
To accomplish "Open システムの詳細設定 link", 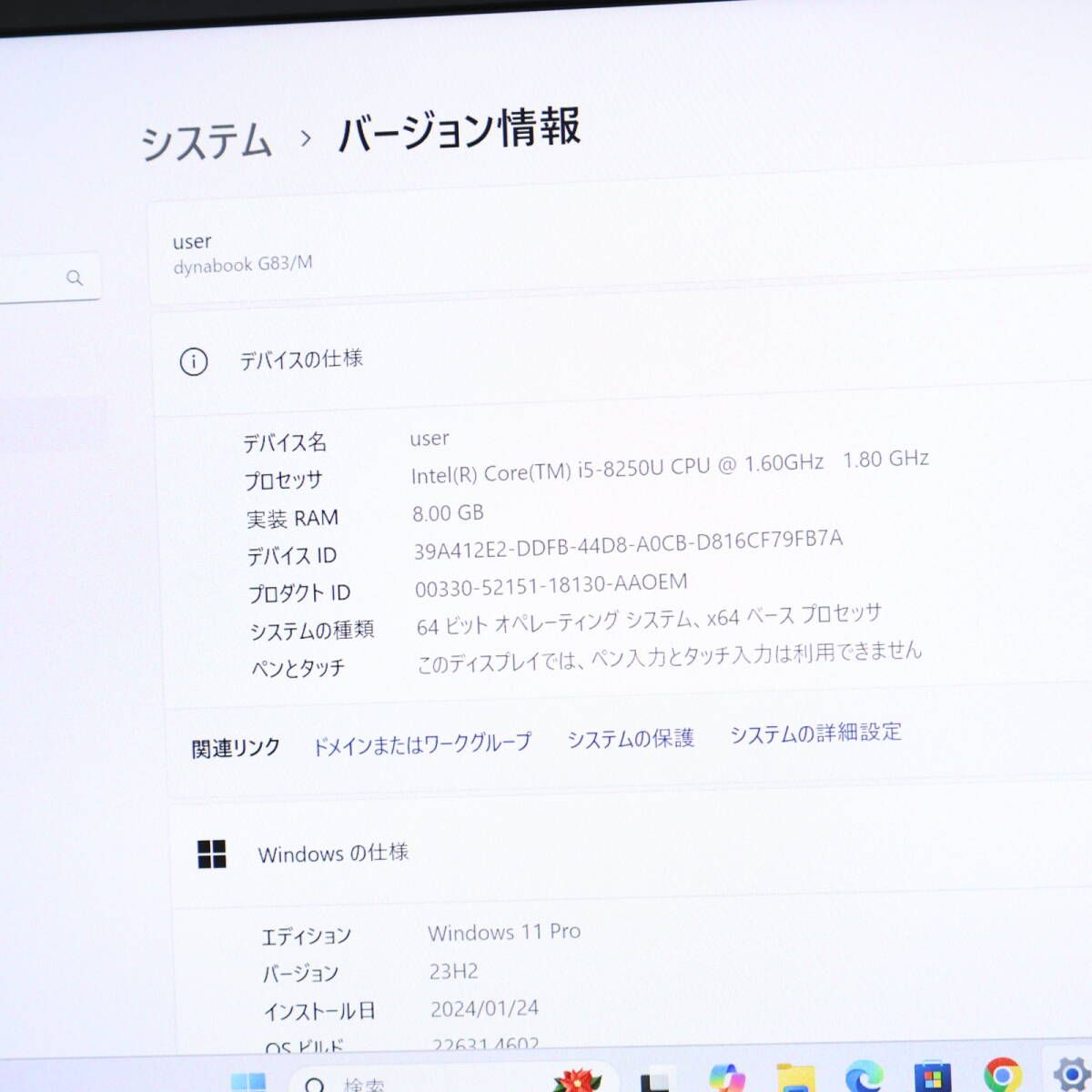I will tap(815, 733).
